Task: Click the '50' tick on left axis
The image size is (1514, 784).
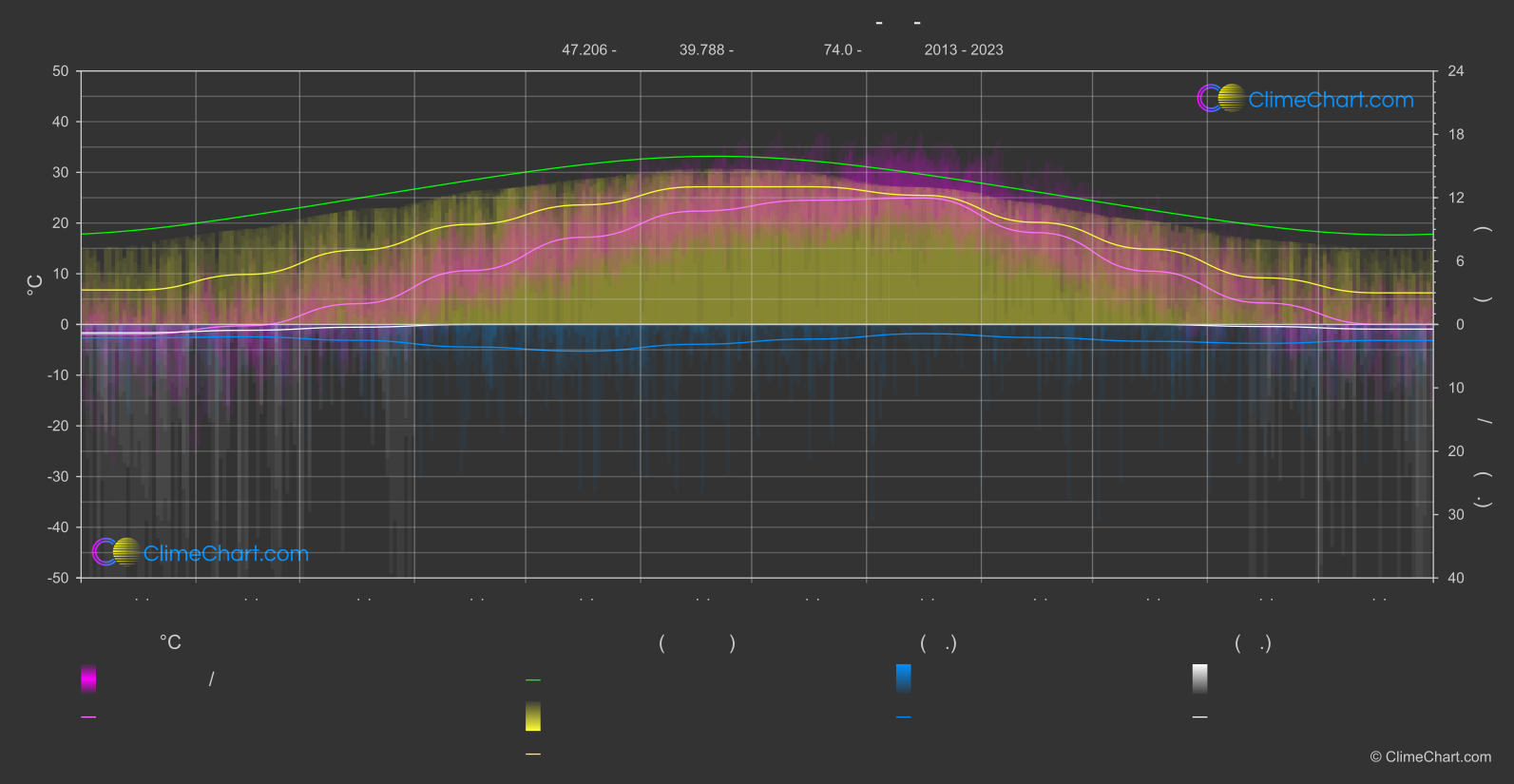Action: click(61, 71)
